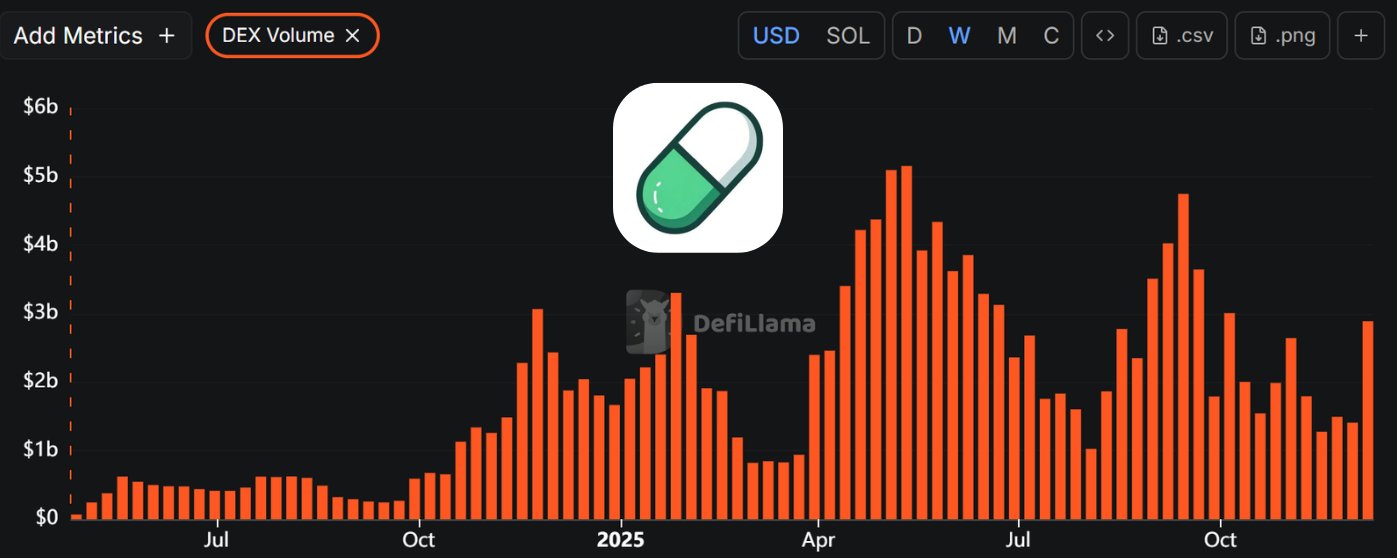Select cumulative (C) view
The image size is (1397, 558).
coord(1051,36)
